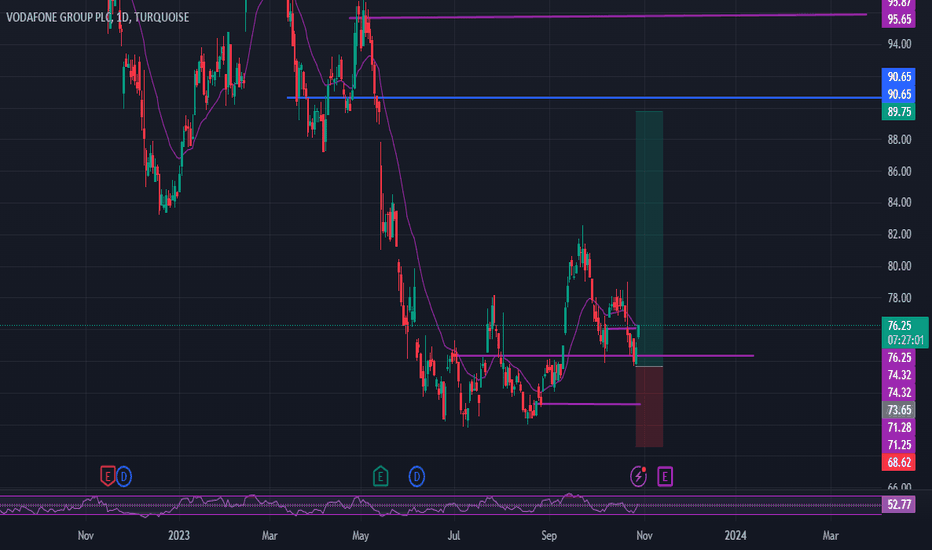Screen dimensions: 932x550
Task: Click the May label on time axis
Action: point(360,536)
